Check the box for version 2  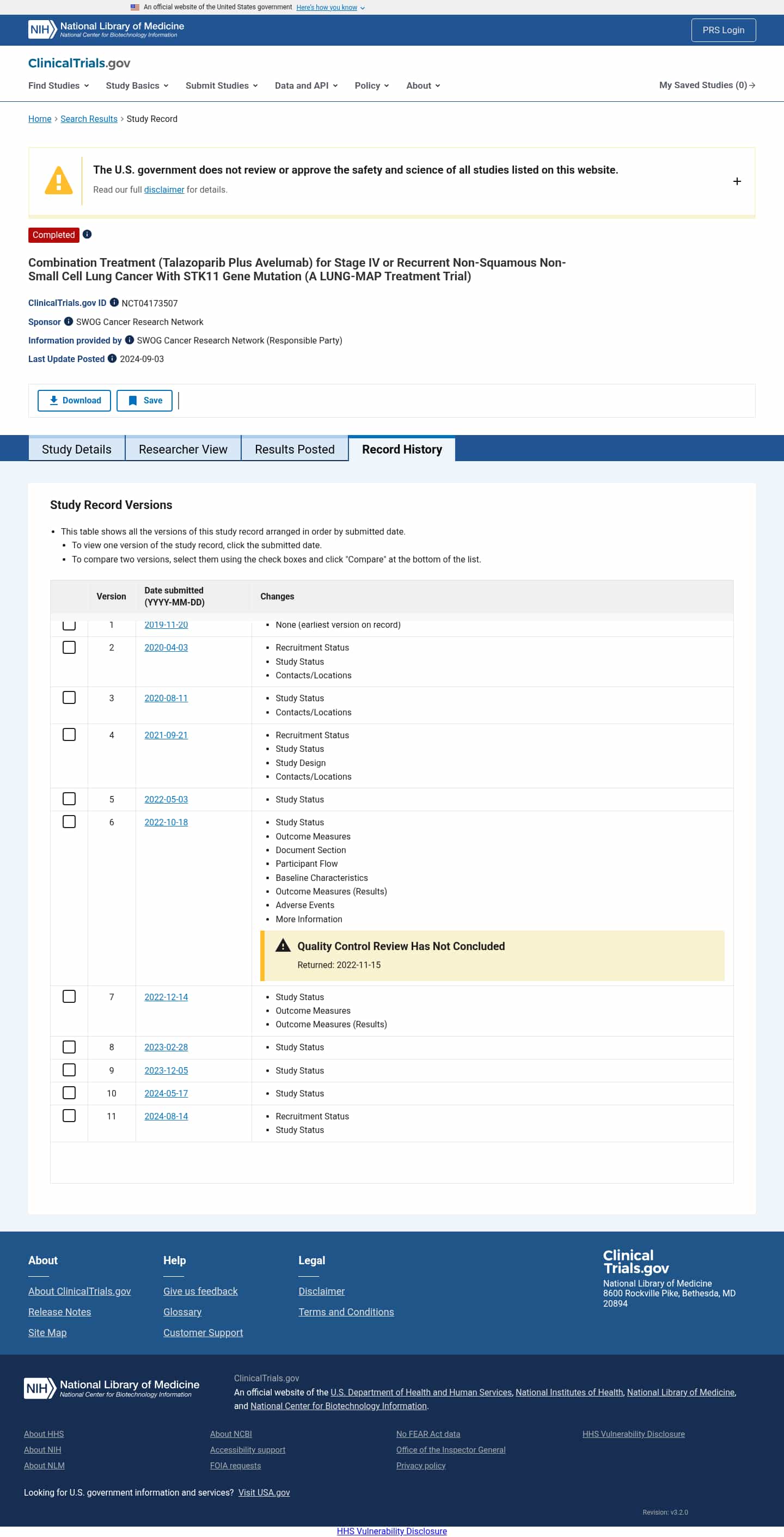click(69, 647)
